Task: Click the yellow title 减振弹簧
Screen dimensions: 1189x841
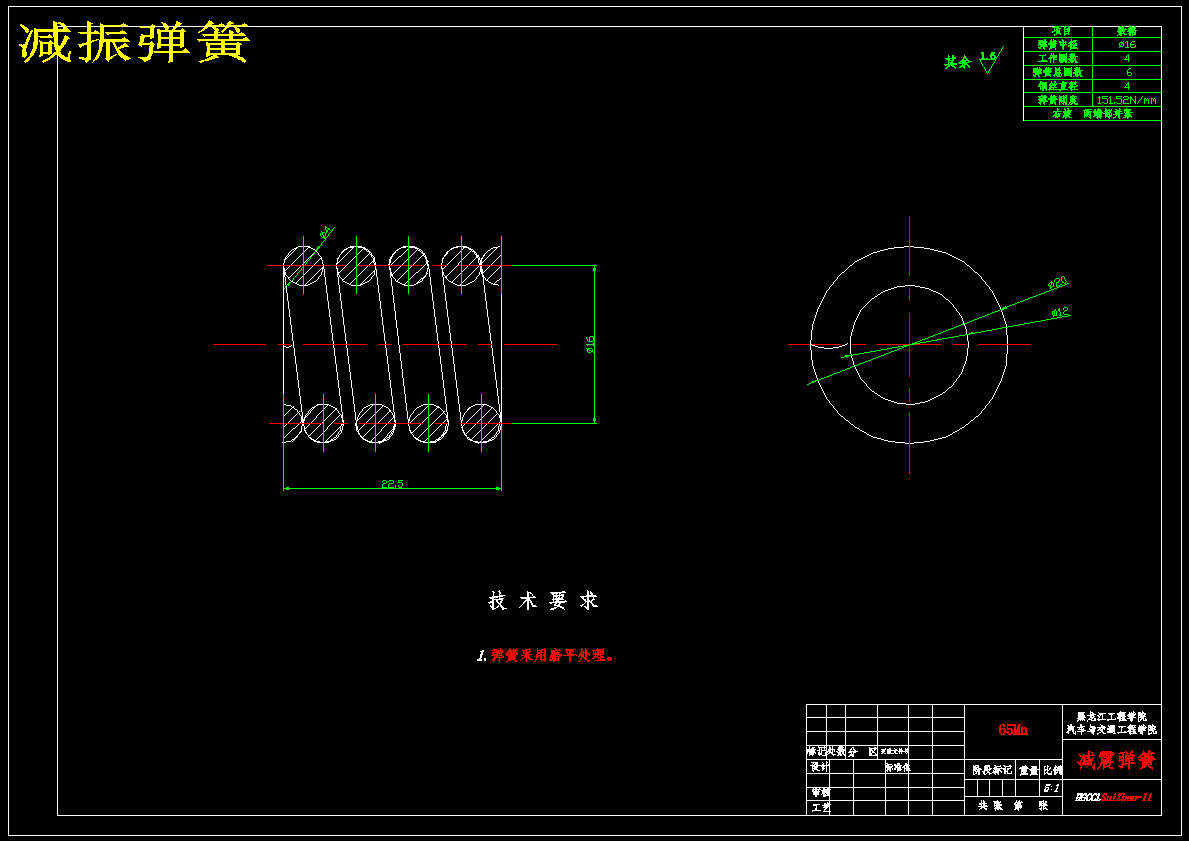Action: (134, 42)
